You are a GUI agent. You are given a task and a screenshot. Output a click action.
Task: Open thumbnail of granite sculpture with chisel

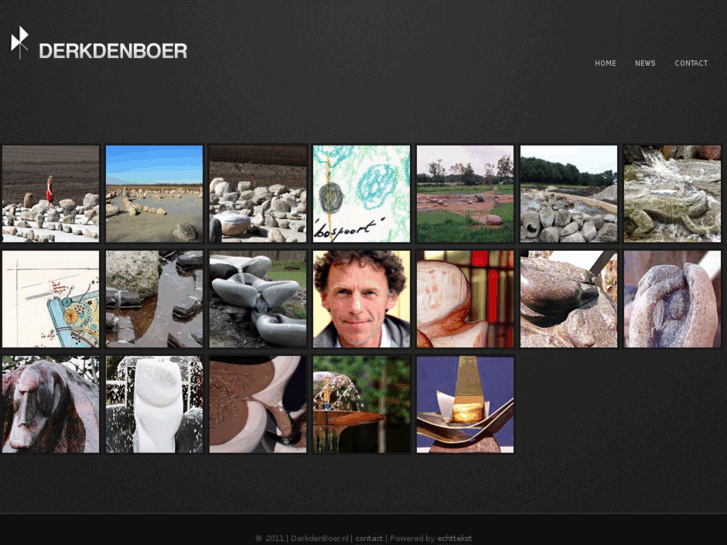(569, 299)
